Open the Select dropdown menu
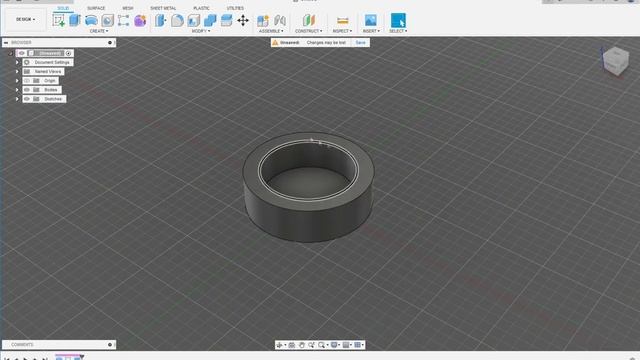Image resolution: width=640 pixels, height=360 pixels. pos(398,31)
